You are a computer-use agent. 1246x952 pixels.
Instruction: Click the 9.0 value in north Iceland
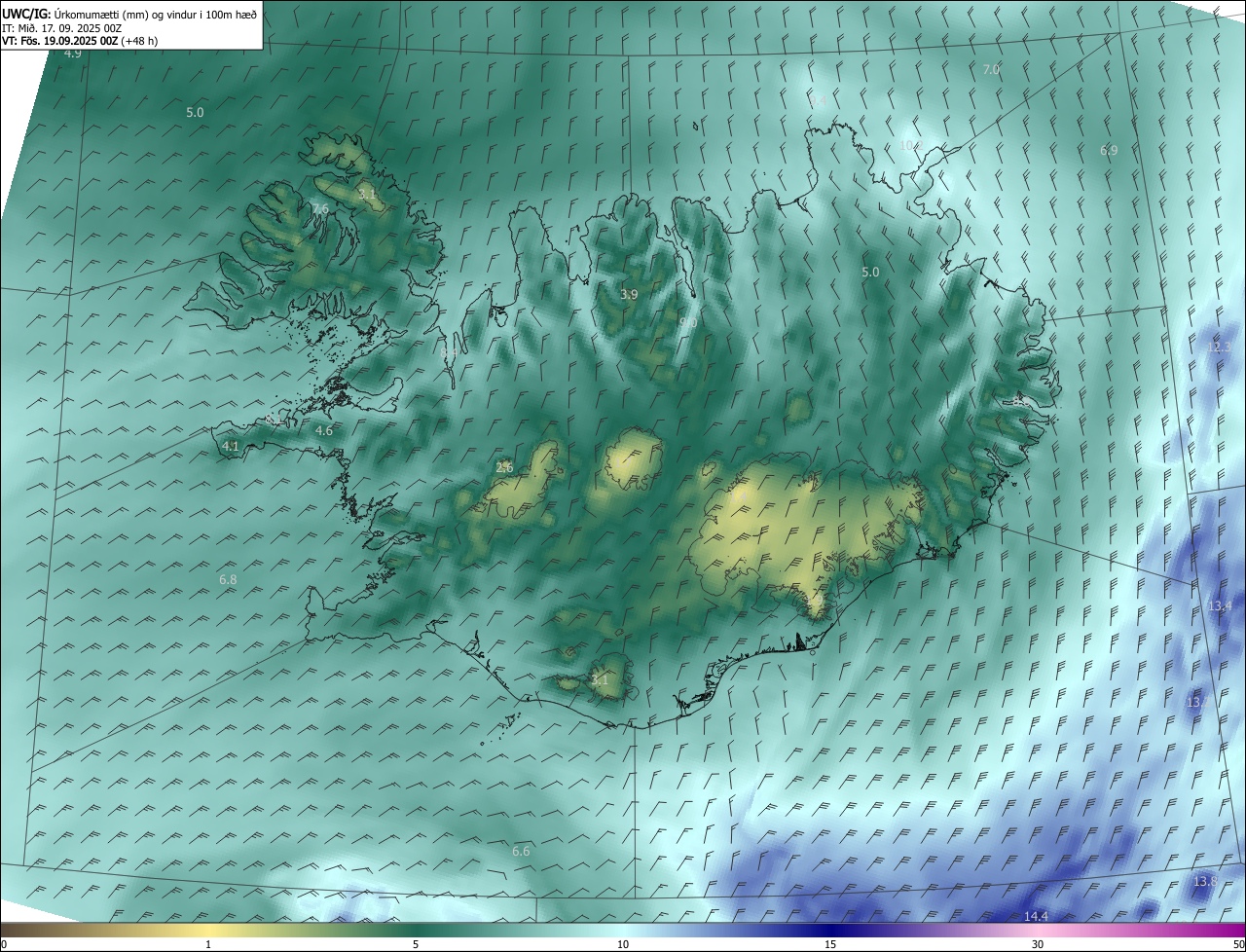[x=688, y=322]
